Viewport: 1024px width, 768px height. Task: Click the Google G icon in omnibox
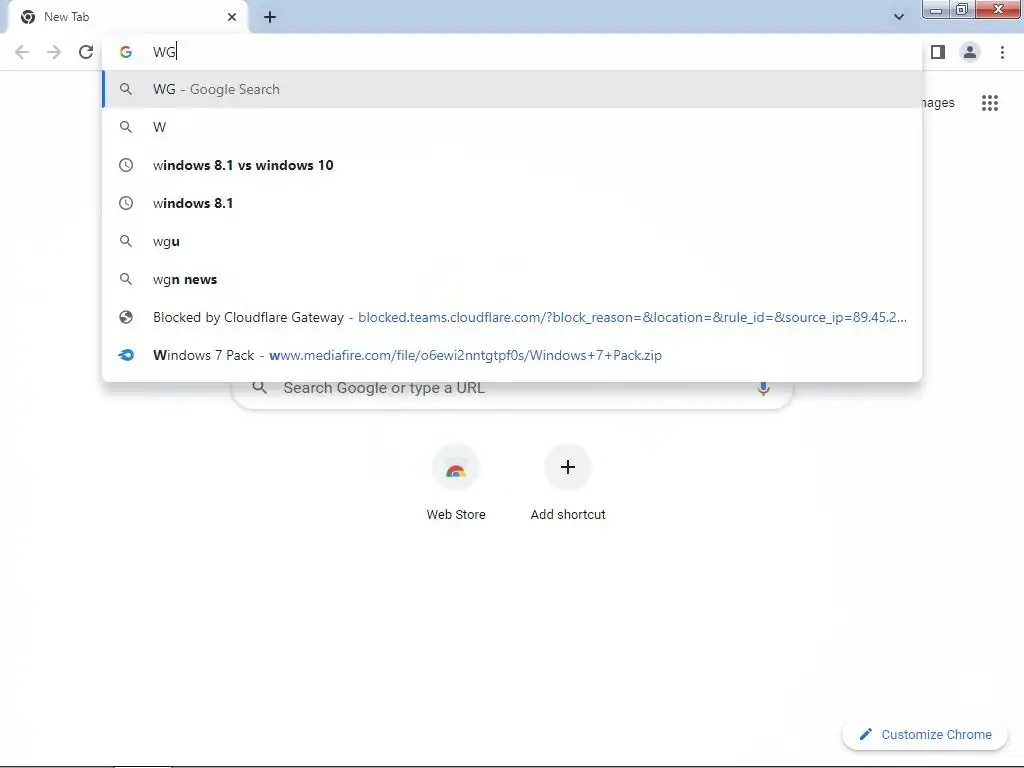[126, 52]
